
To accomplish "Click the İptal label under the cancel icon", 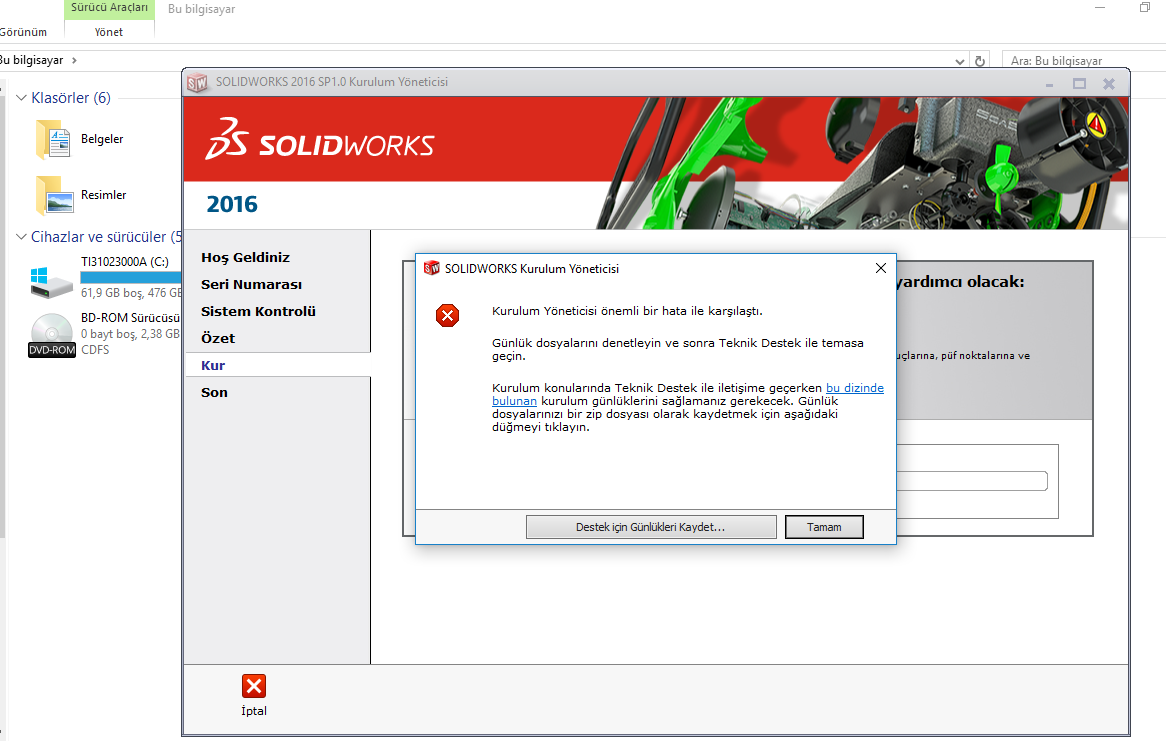I will (x=254, y=710).
